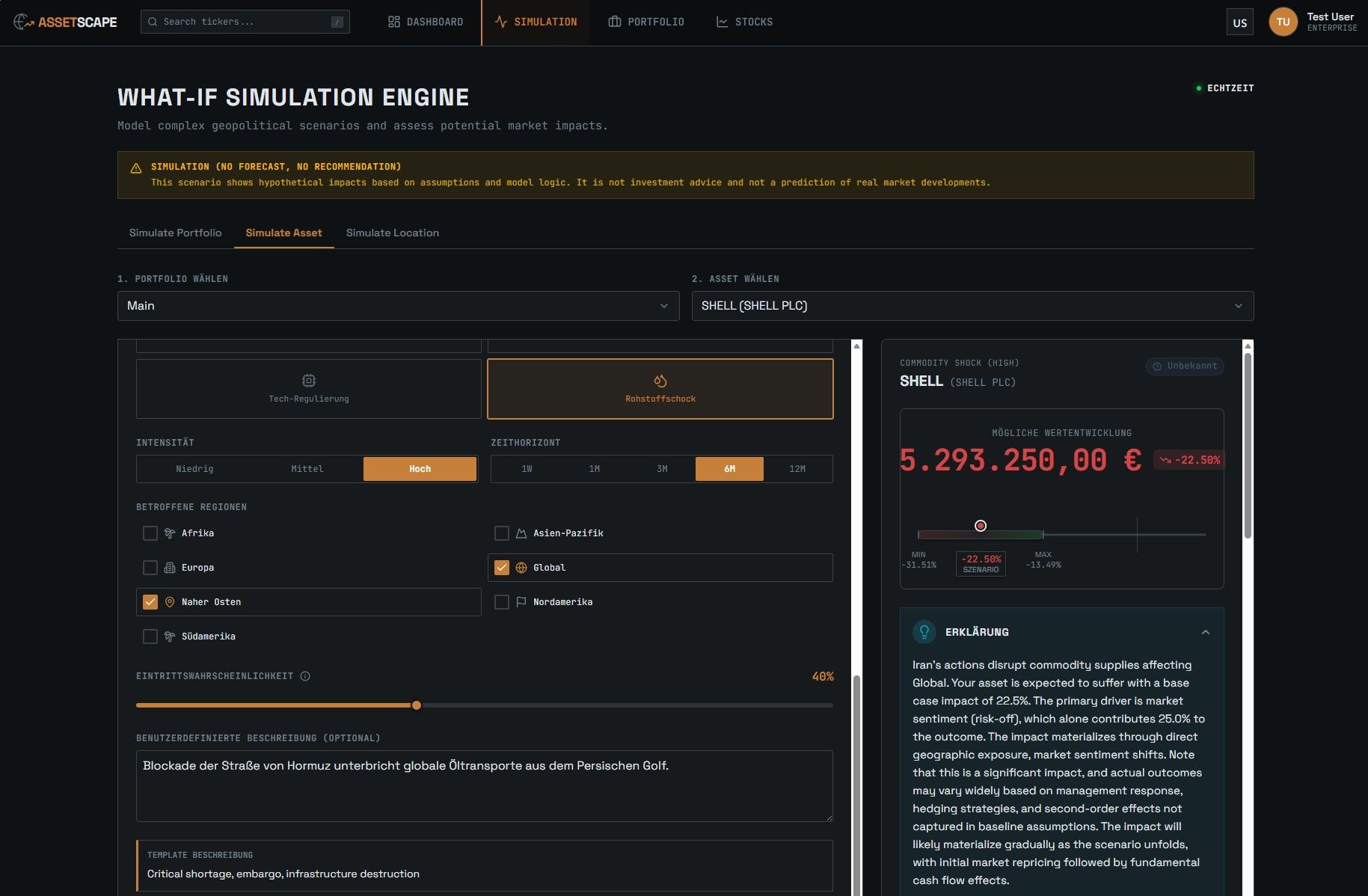1368x896 pixels.
Task: Click the TU user avatar
Action: (x=1283, y=22)
